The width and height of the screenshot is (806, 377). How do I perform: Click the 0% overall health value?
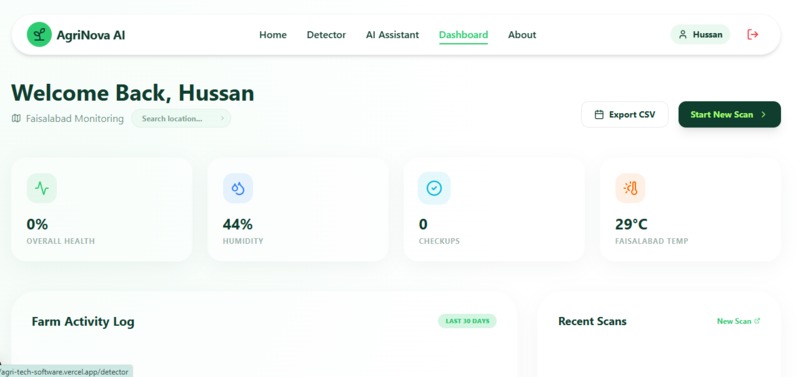[37, 224]
